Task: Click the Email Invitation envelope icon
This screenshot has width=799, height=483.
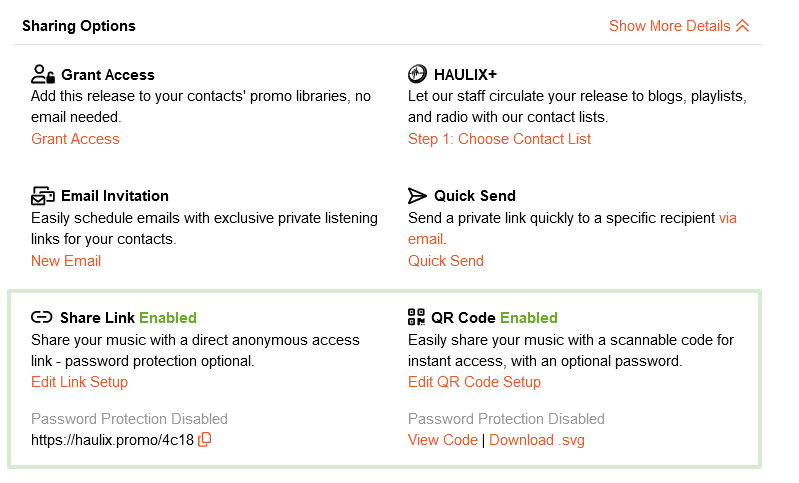Action: click(42, 196)
